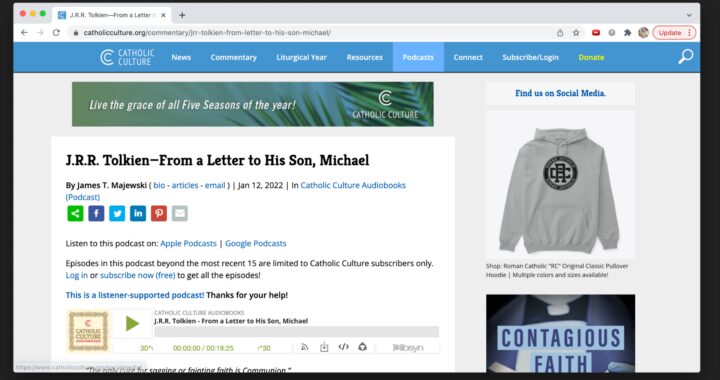Open the Google Podcasts link

tap(256, 244)
